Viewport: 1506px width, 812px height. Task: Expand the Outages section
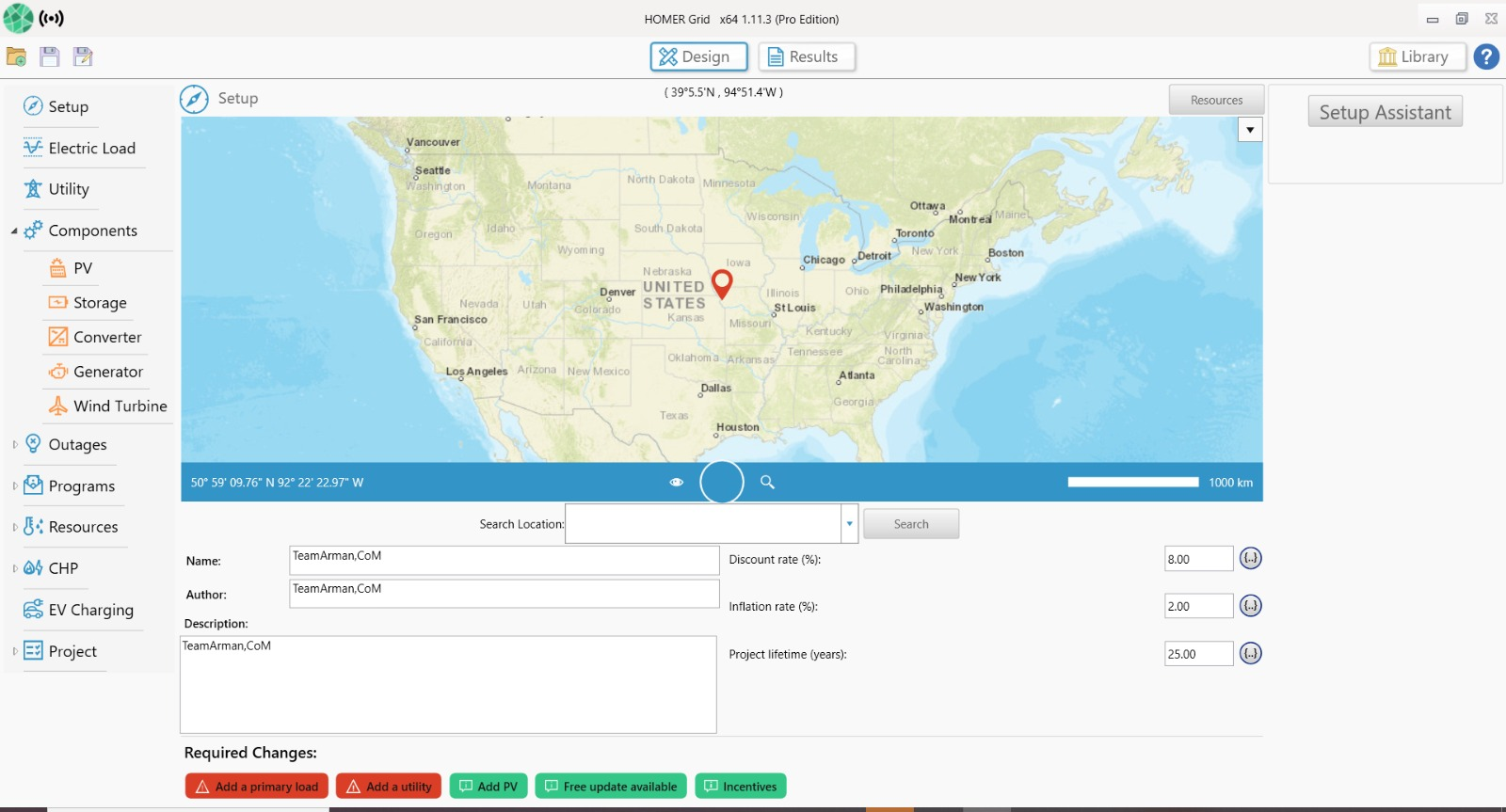coord(15,444)
